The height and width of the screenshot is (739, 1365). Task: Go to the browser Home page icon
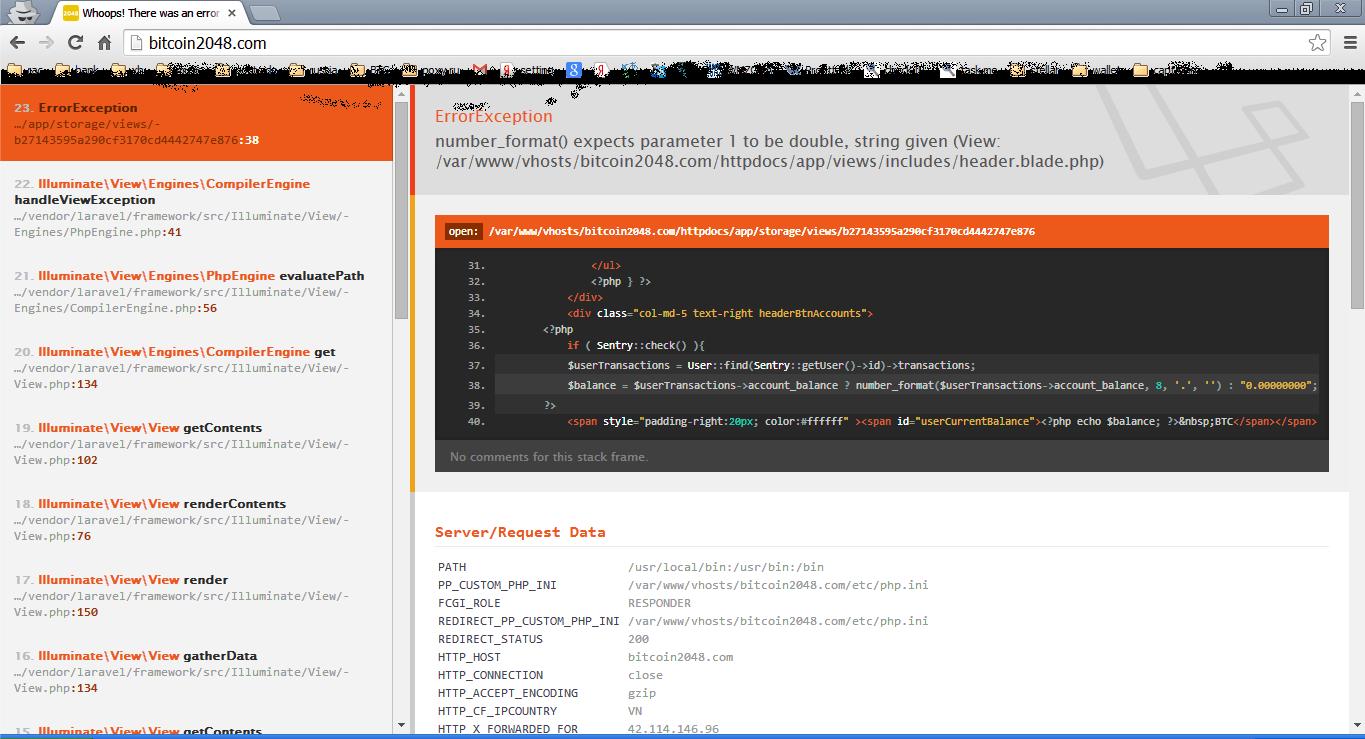pos(104,43)
